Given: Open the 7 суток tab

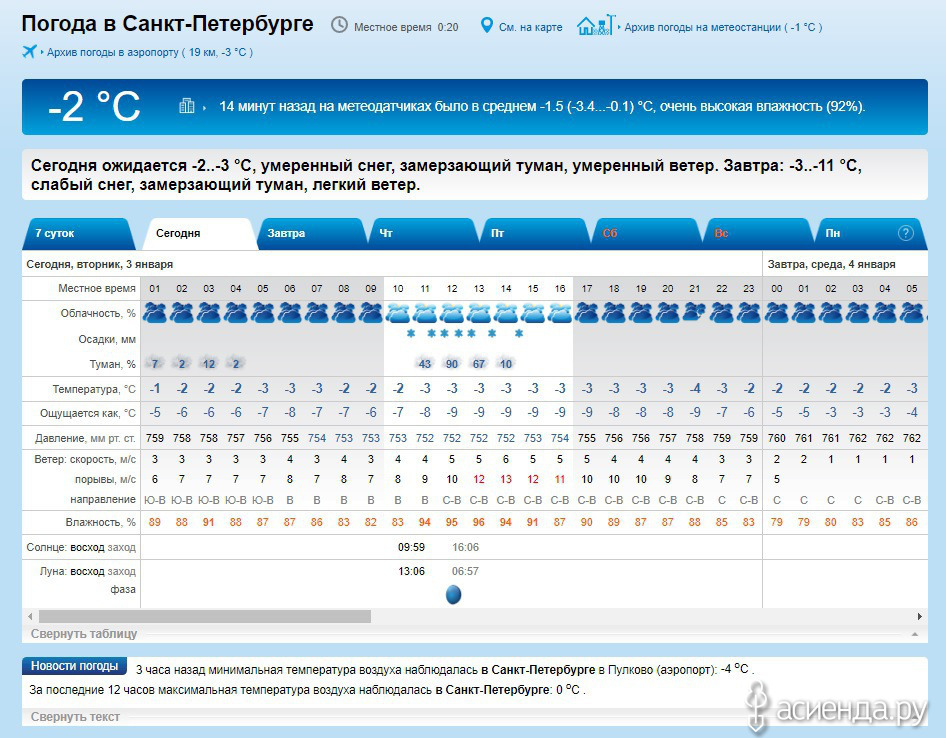Looking at the screenshot, I should click(78, 234).
